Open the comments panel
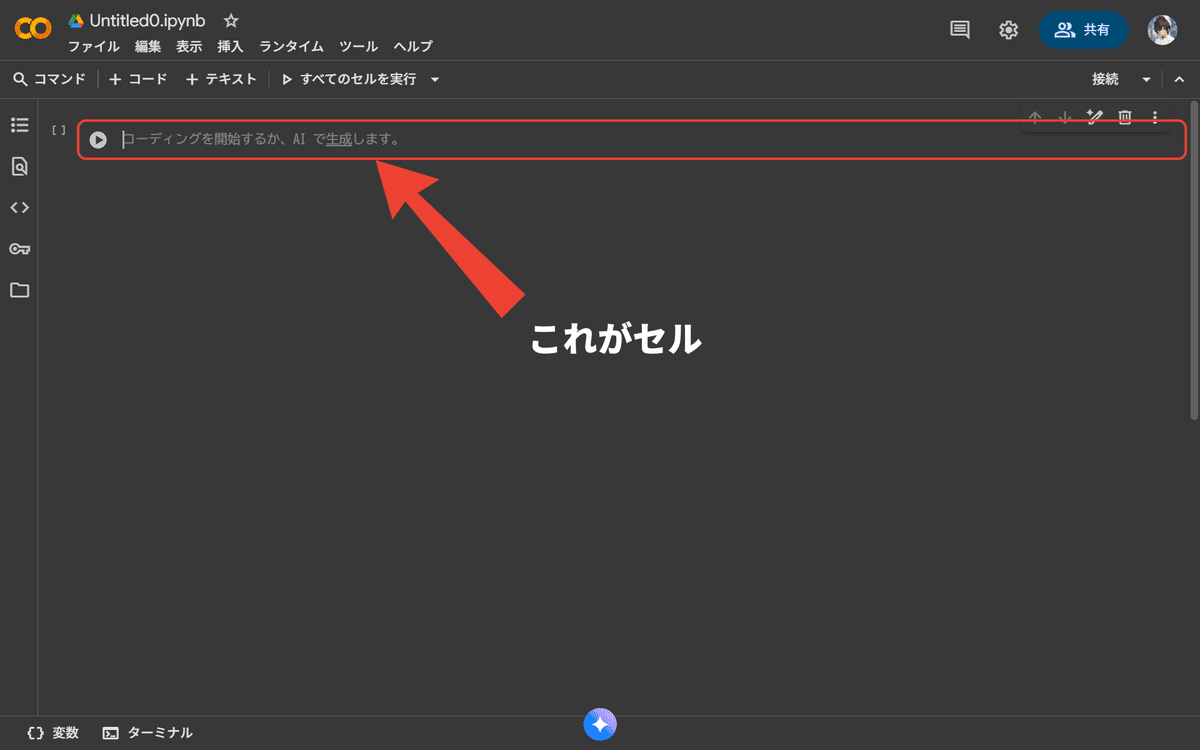Viewport: 1200px width, 750px height. 958,30
